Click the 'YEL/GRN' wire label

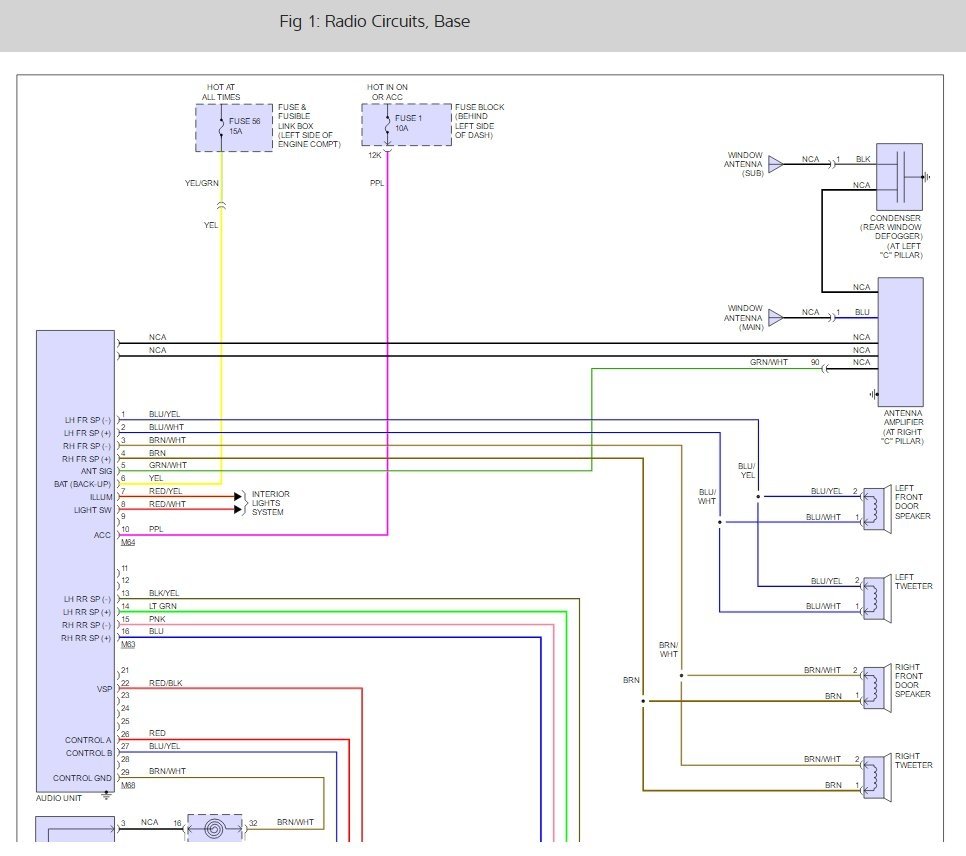pyautogui.click(x=201, y=183)
